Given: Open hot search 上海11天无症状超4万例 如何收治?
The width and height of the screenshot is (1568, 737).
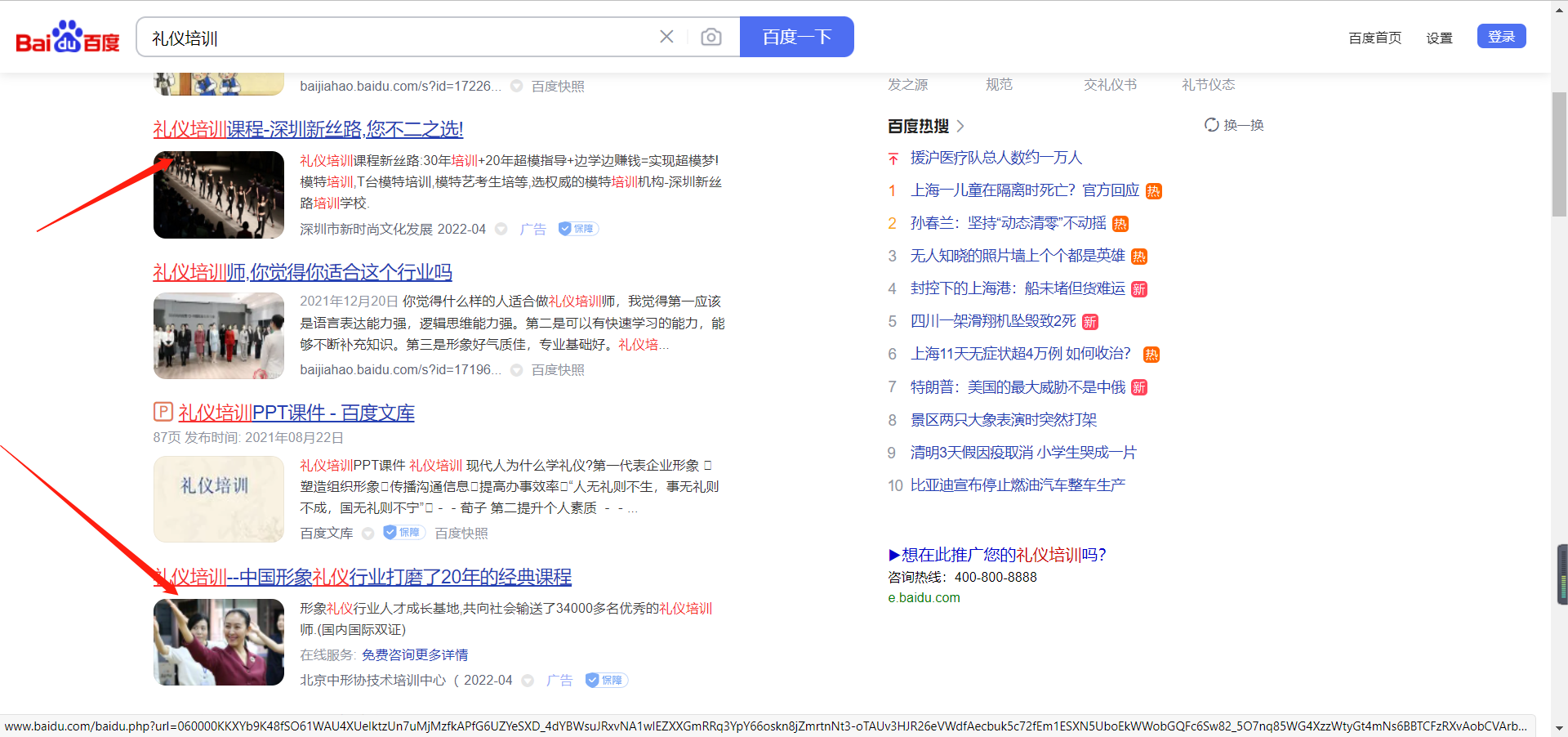Looking at the screenshot, I should click(1021, 354).
